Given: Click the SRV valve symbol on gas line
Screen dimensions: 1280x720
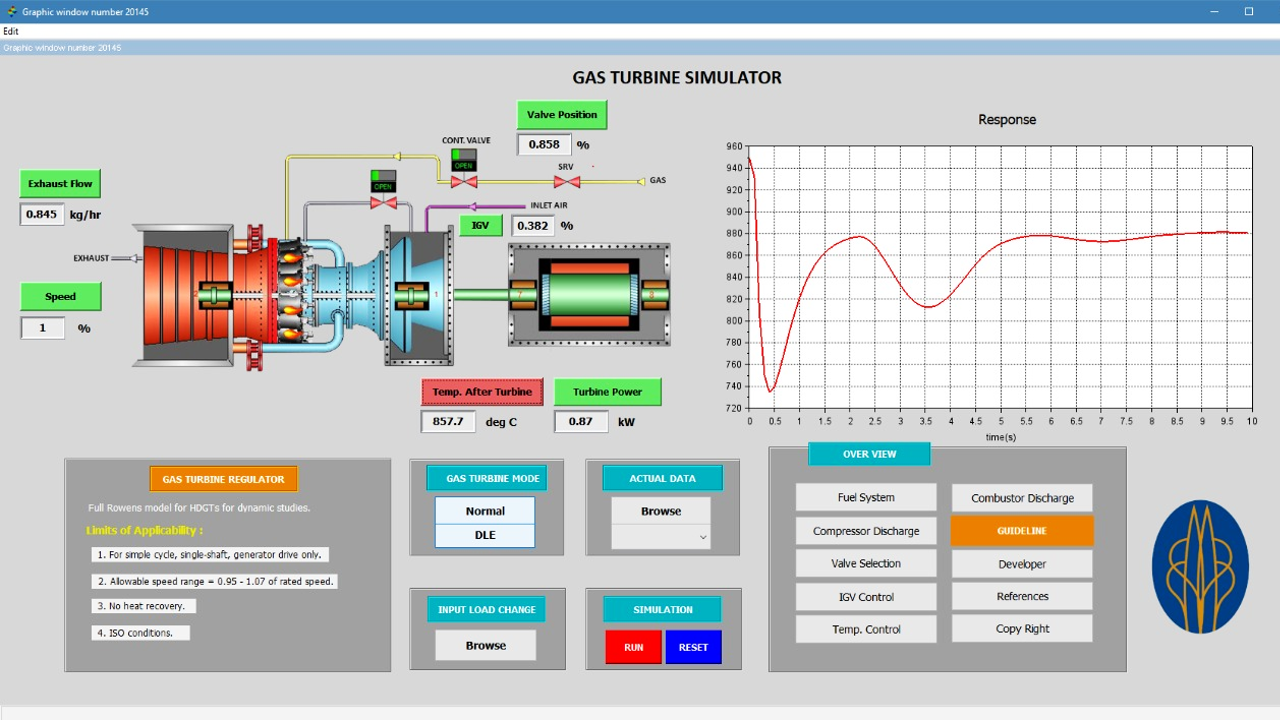Looking at the screenshot, I should [x=567, y=182].
